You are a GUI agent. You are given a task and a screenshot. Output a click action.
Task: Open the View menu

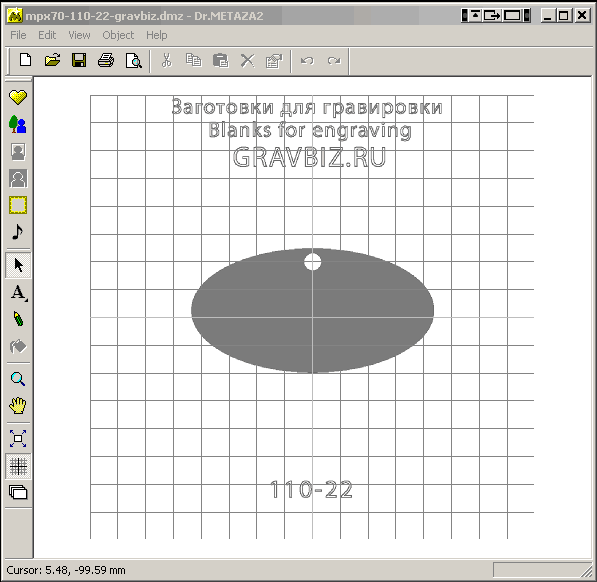click(79, 35)
